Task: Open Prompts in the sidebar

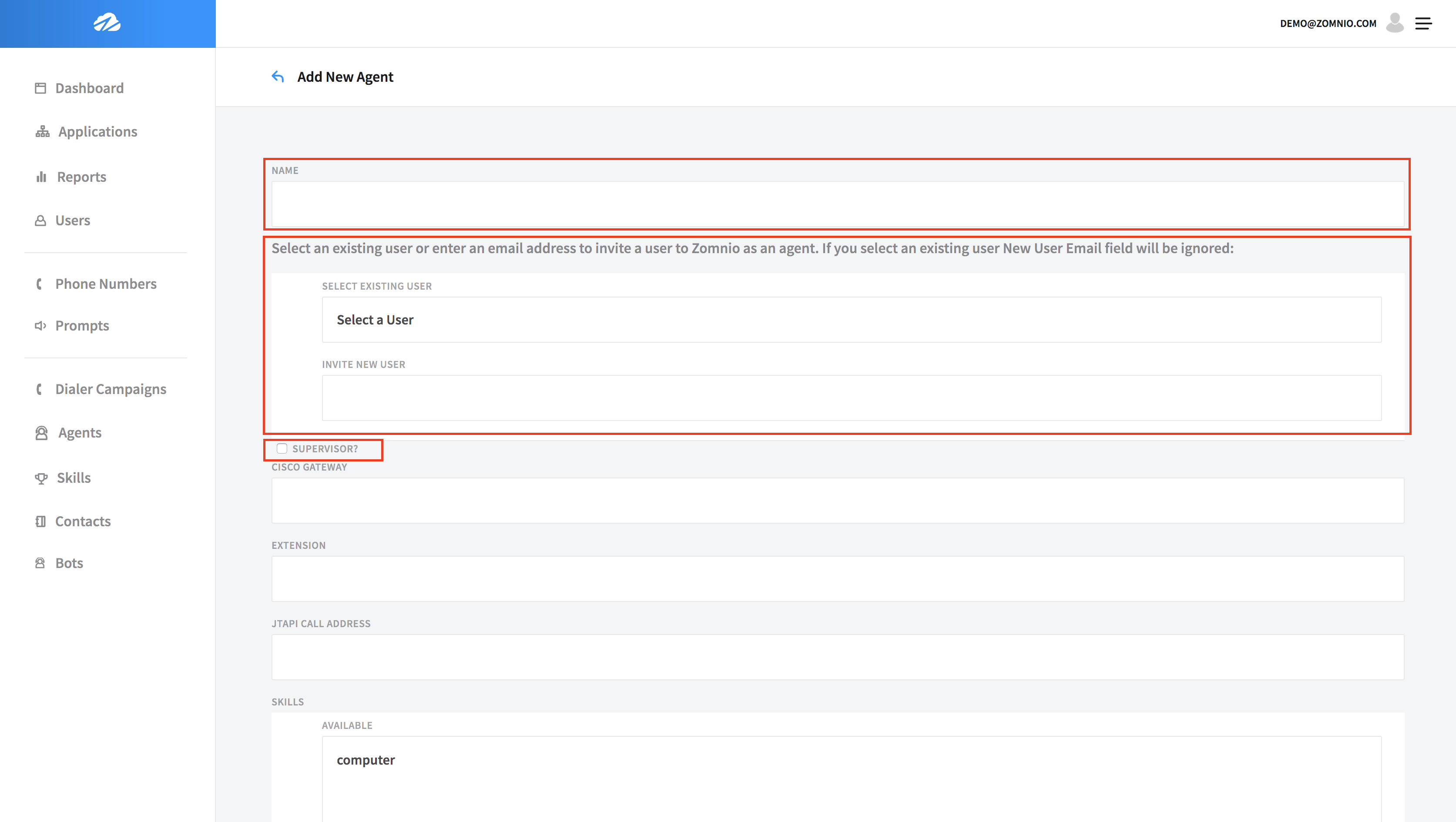Action: pyautogui.click(x=82, y=325)
